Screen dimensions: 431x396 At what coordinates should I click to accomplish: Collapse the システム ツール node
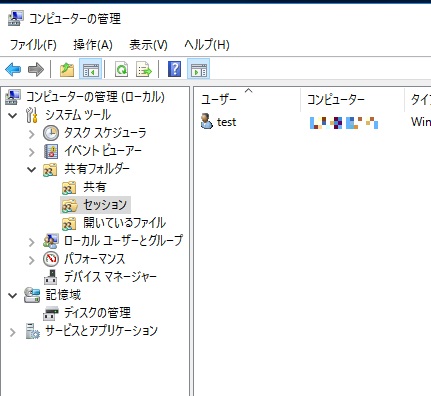pos(13,115)
